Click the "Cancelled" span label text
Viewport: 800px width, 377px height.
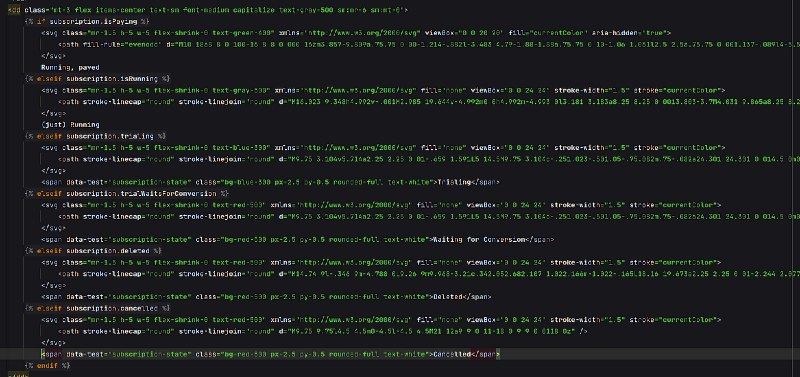[451, 354]
